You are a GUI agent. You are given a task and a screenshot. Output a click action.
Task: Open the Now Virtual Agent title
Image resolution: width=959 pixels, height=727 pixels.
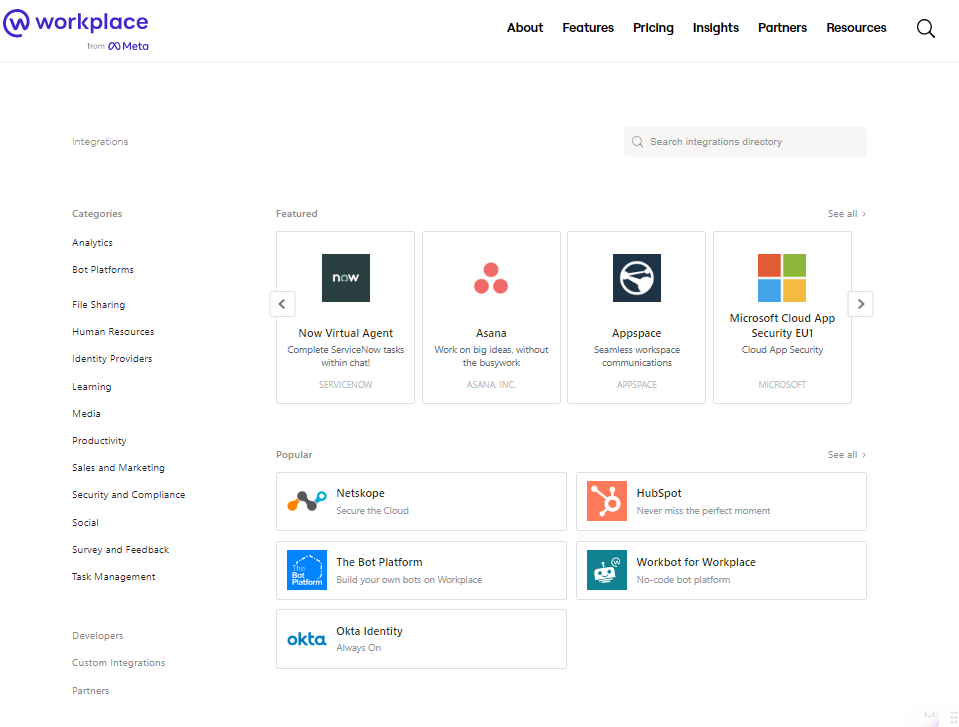pos(346,333)
